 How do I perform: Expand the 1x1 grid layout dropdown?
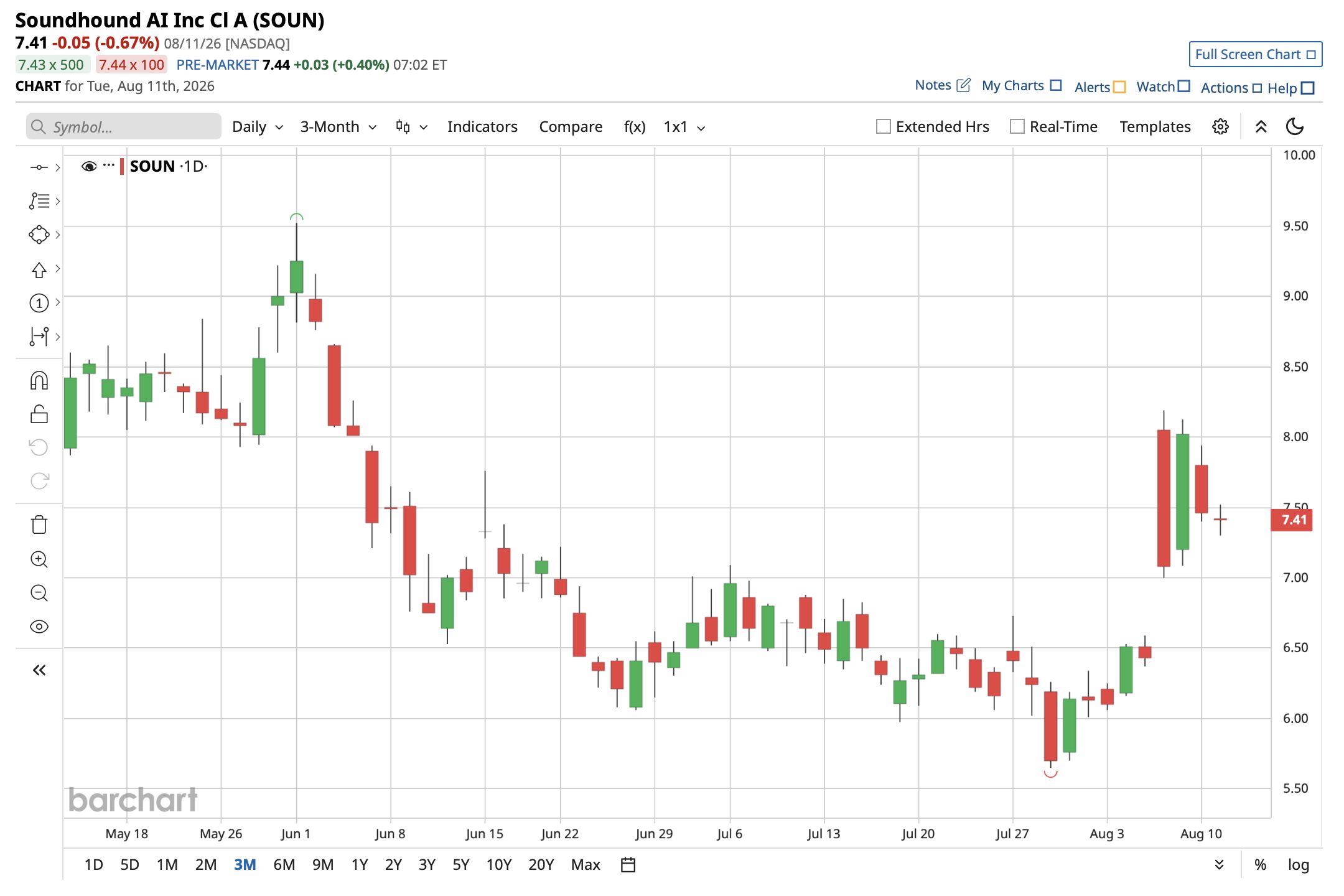684,127
